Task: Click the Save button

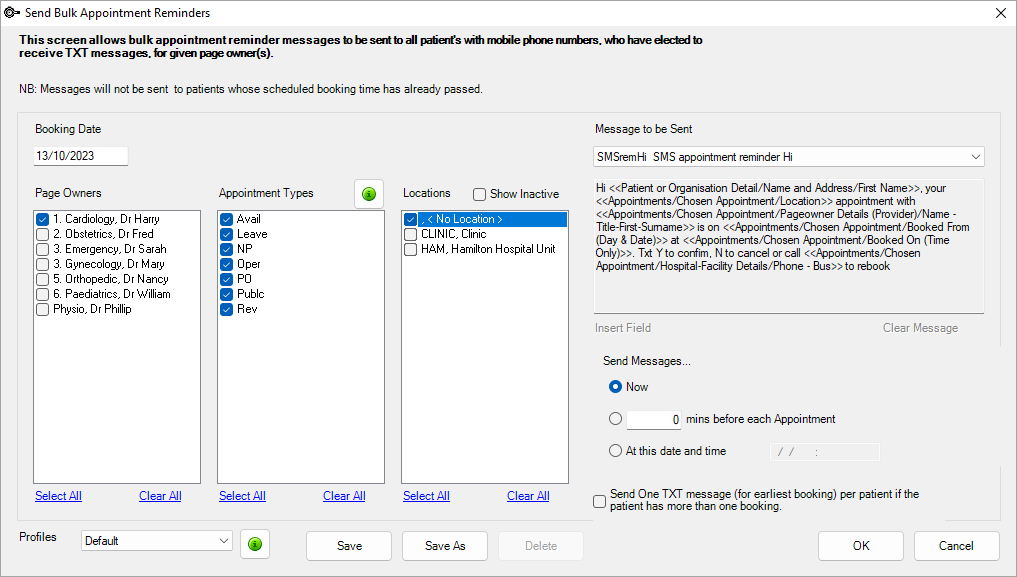Action: click(x=349, y=546)
